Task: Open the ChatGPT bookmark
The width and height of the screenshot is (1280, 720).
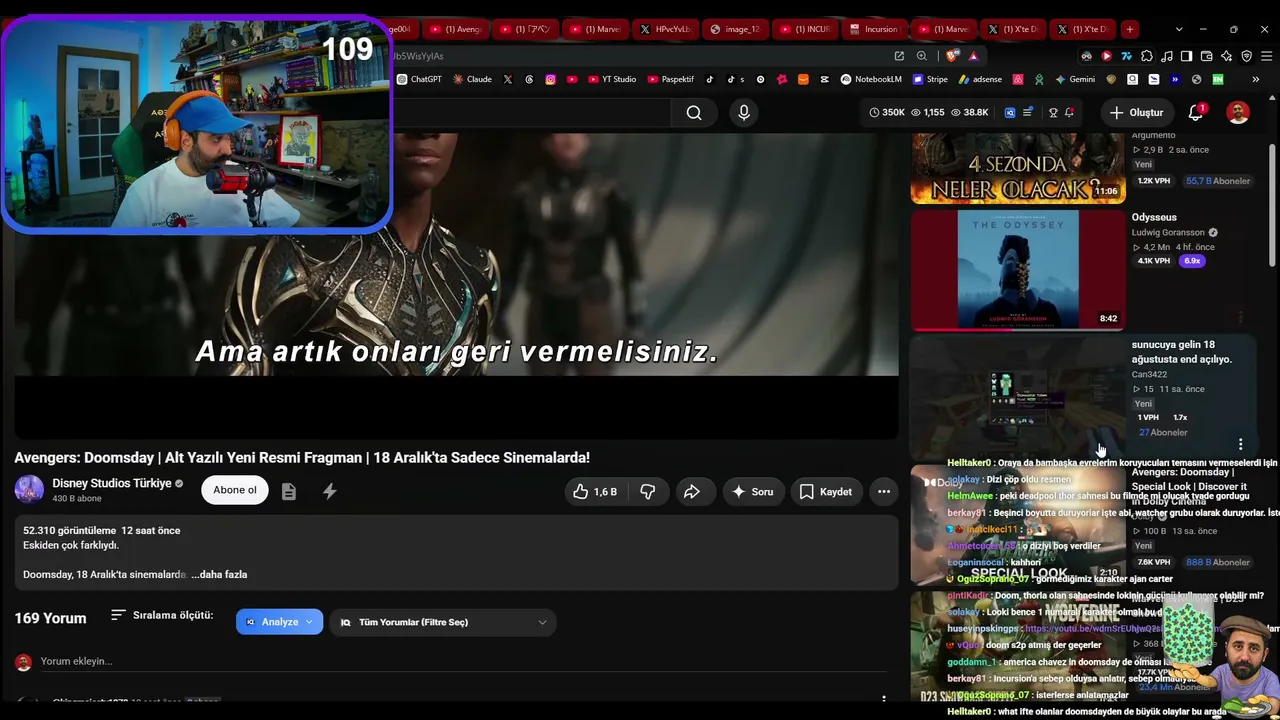Action: pyautogui.click(x=420, y=79)
